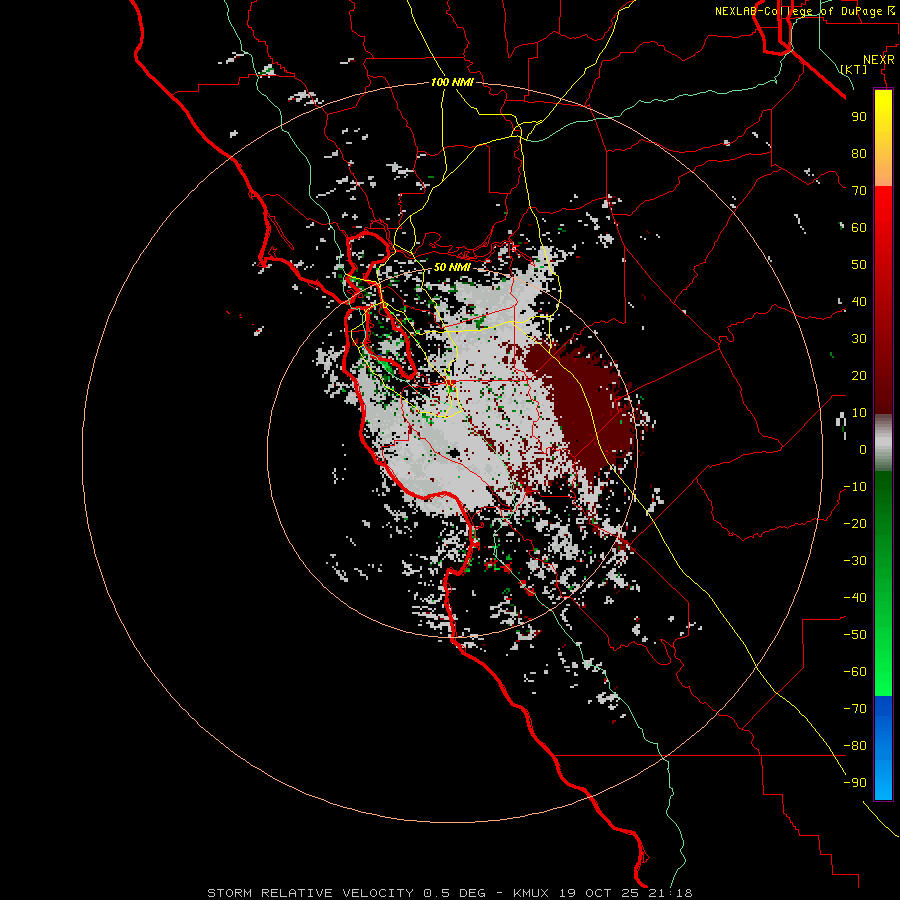Image resolution: width=900 pixels, height=900 pixels.
Task: Click the 100 NMI range ring label
Action: point(452,82)
